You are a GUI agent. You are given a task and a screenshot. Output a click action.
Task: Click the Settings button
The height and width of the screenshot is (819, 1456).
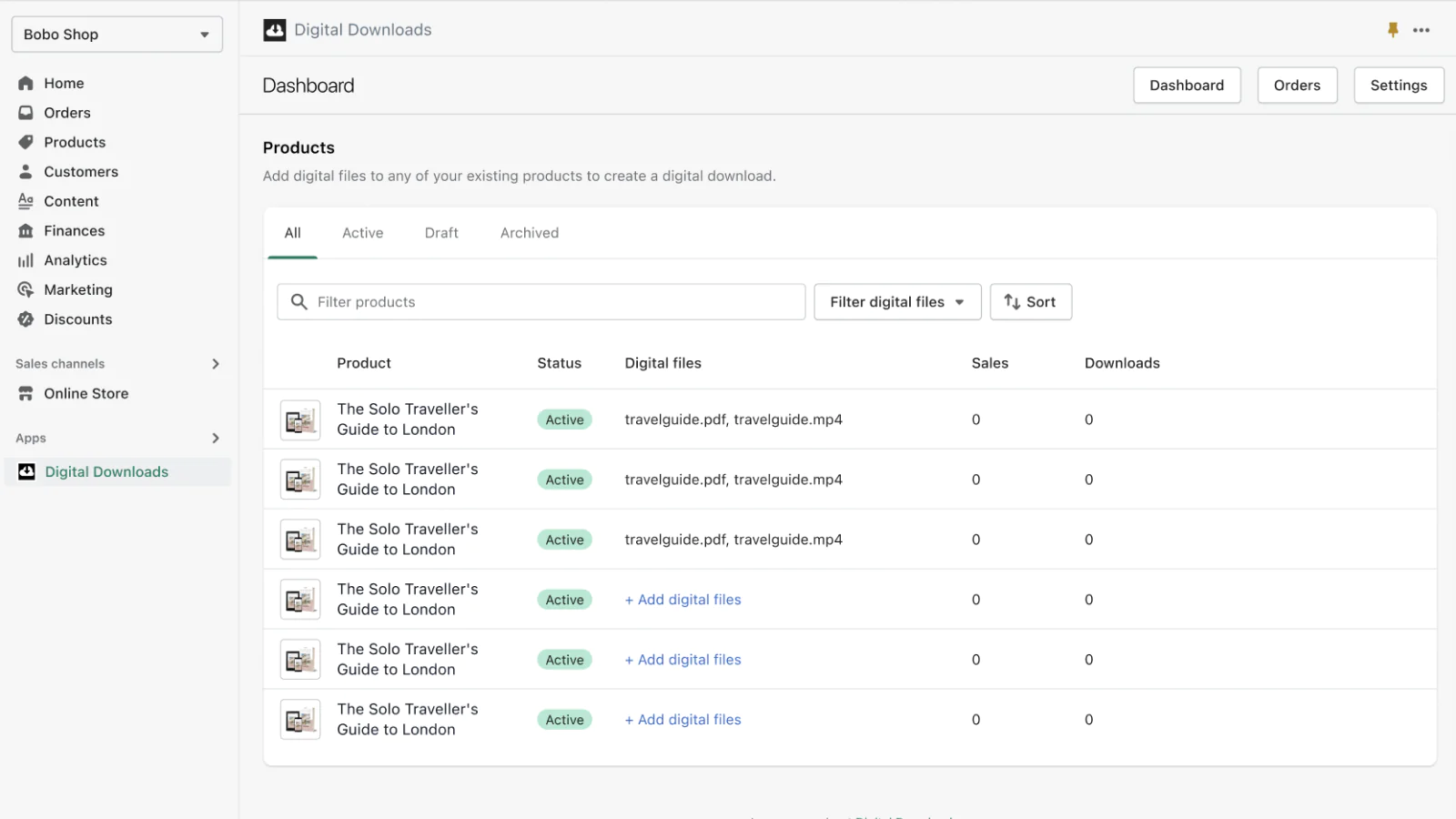(1398, 86)
